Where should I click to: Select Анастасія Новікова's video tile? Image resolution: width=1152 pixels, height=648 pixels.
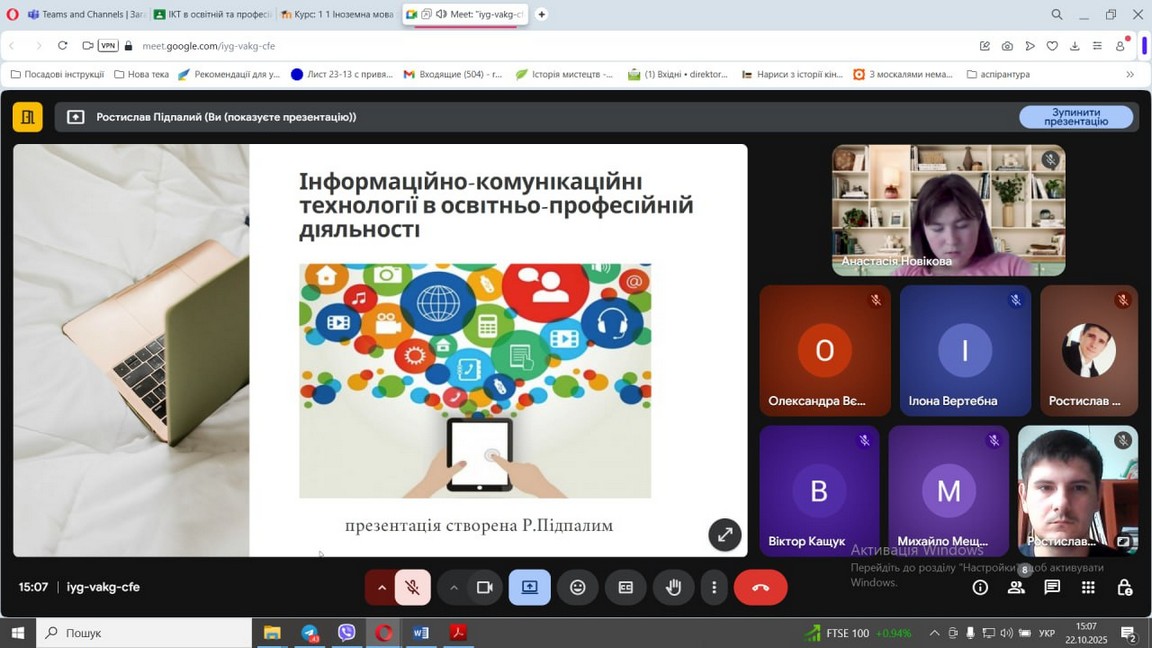coord(948,210)
